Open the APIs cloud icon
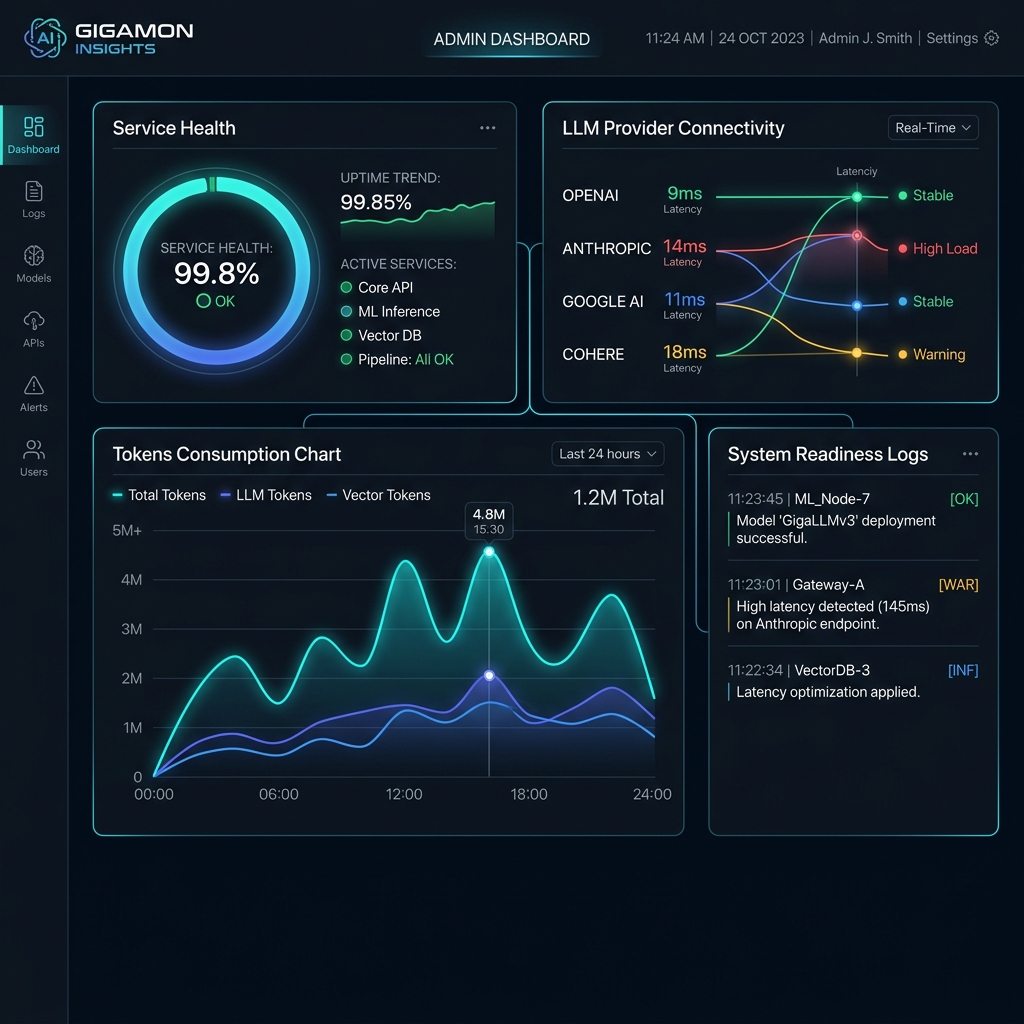 (33, 321)
